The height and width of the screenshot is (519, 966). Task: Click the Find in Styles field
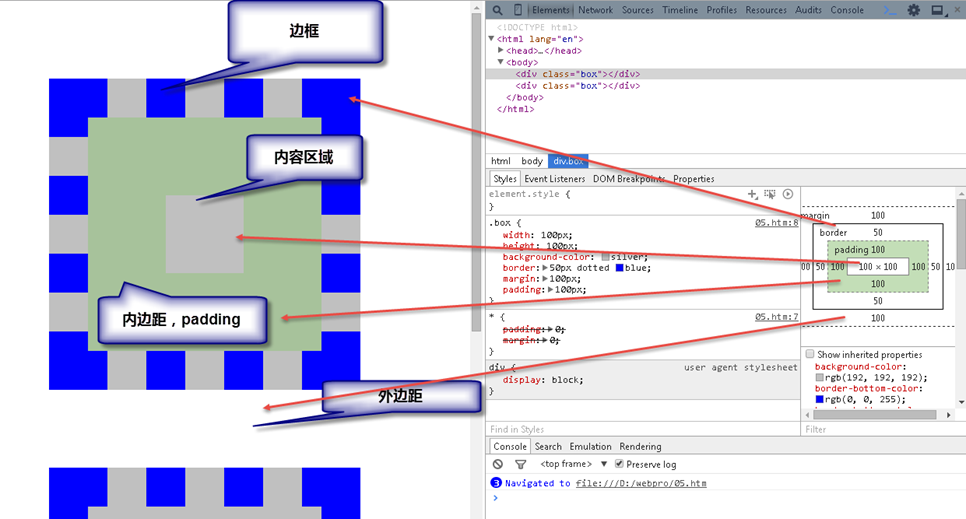[x=643, y=429]
